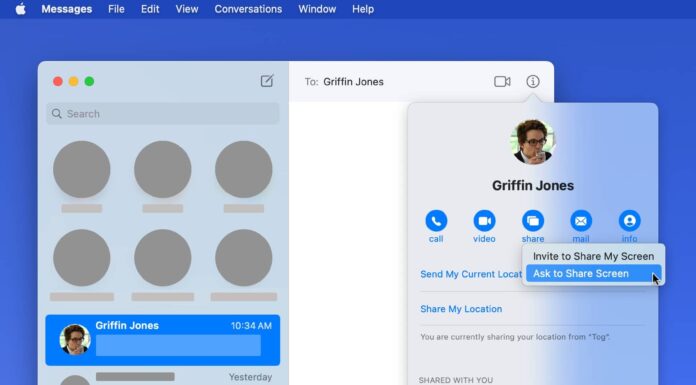Start a FaceTime video call from the toolbar
Screen dimensions: 696x385
[502, 82]
